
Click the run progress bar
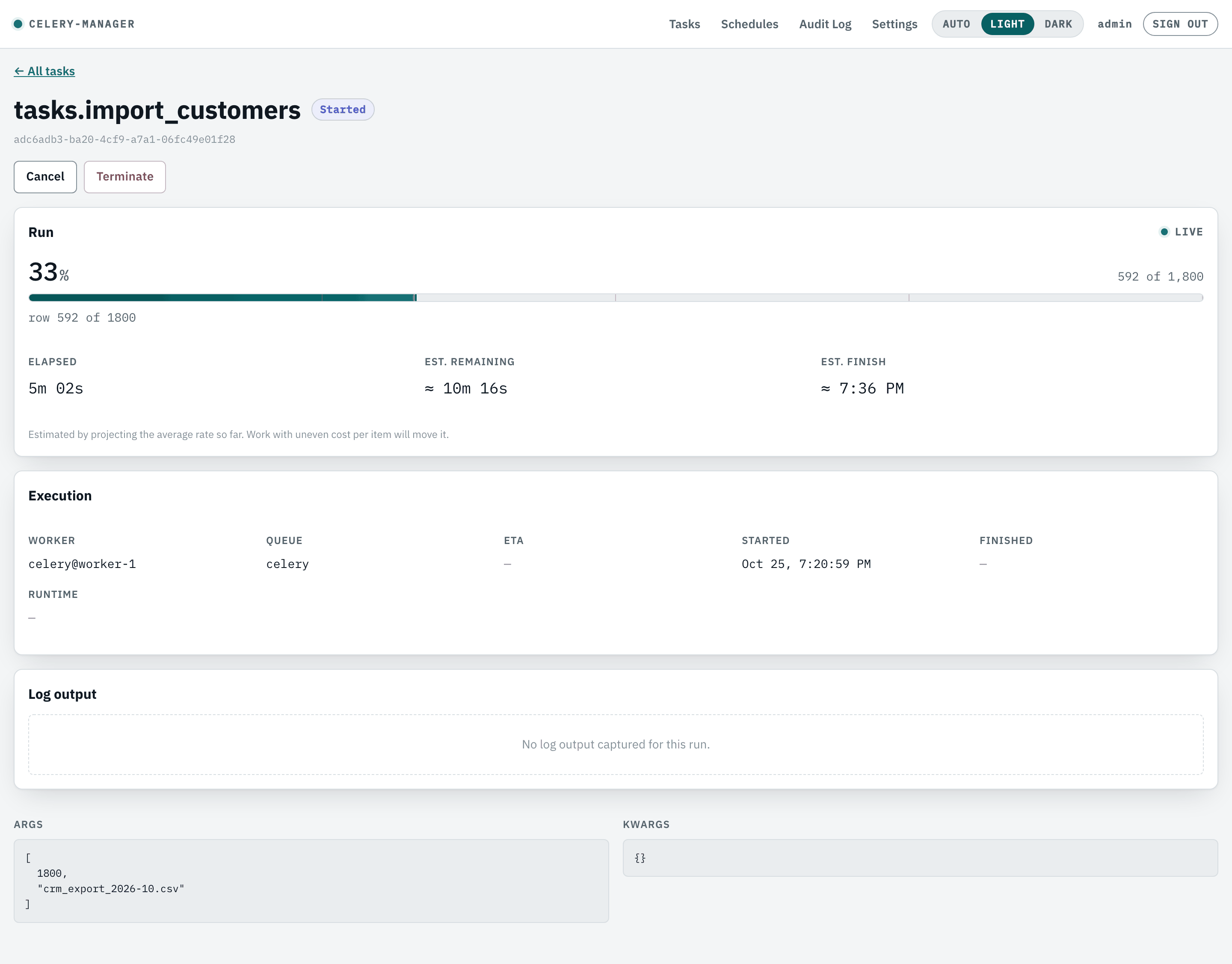pos(616,297)
